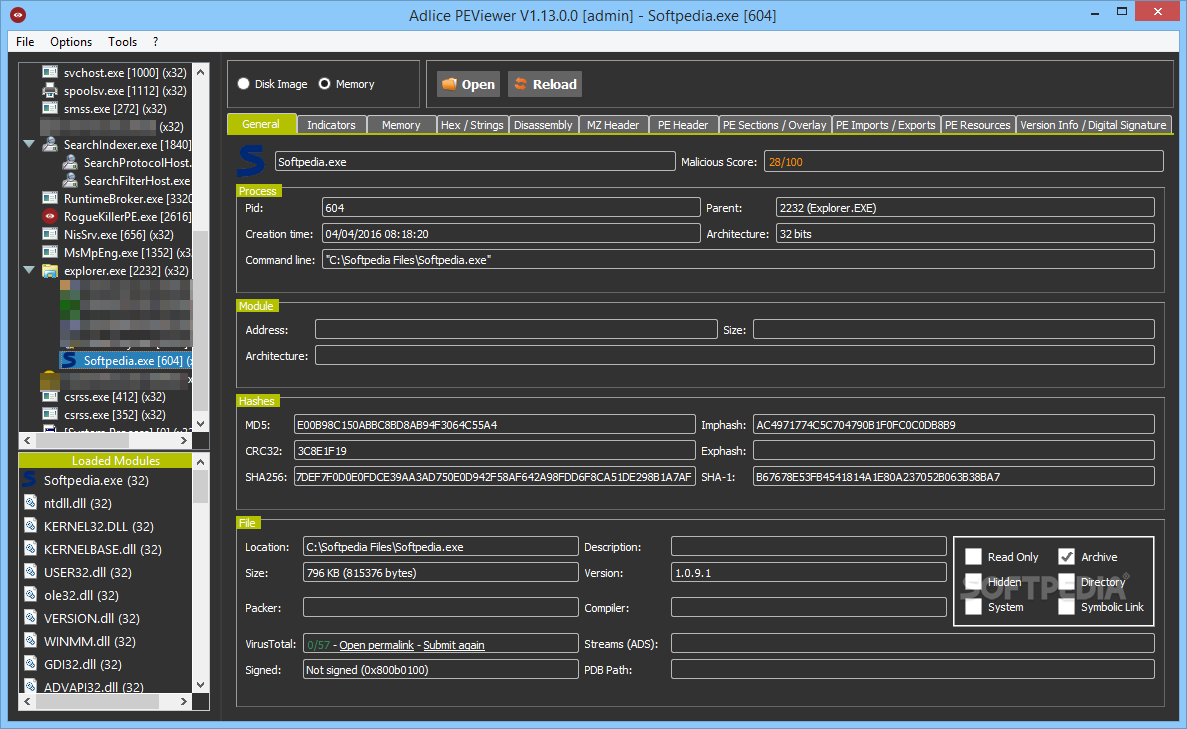Image resolution: width=1187 pixels, height=729 pixels.
Task: Click the KERNEL32.DLL module icon
Action: 30,526
